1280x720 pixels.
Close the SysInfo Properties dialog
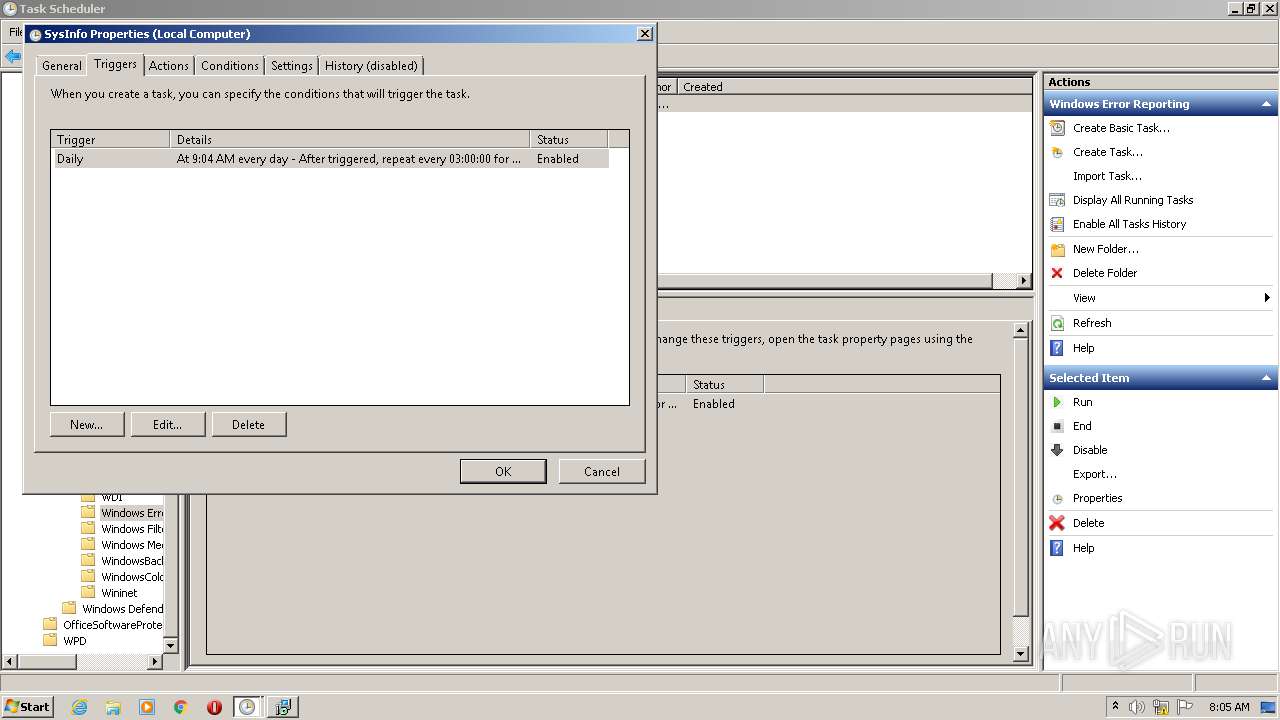pyautogui.click(x=645, y=33)
